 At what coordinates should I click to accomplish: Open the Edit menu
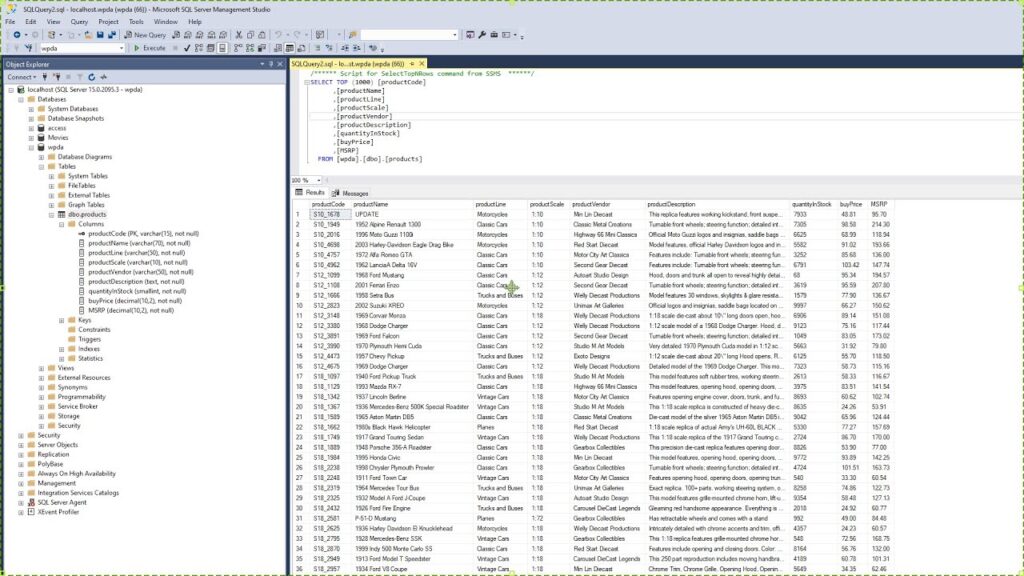click(31, 22)
